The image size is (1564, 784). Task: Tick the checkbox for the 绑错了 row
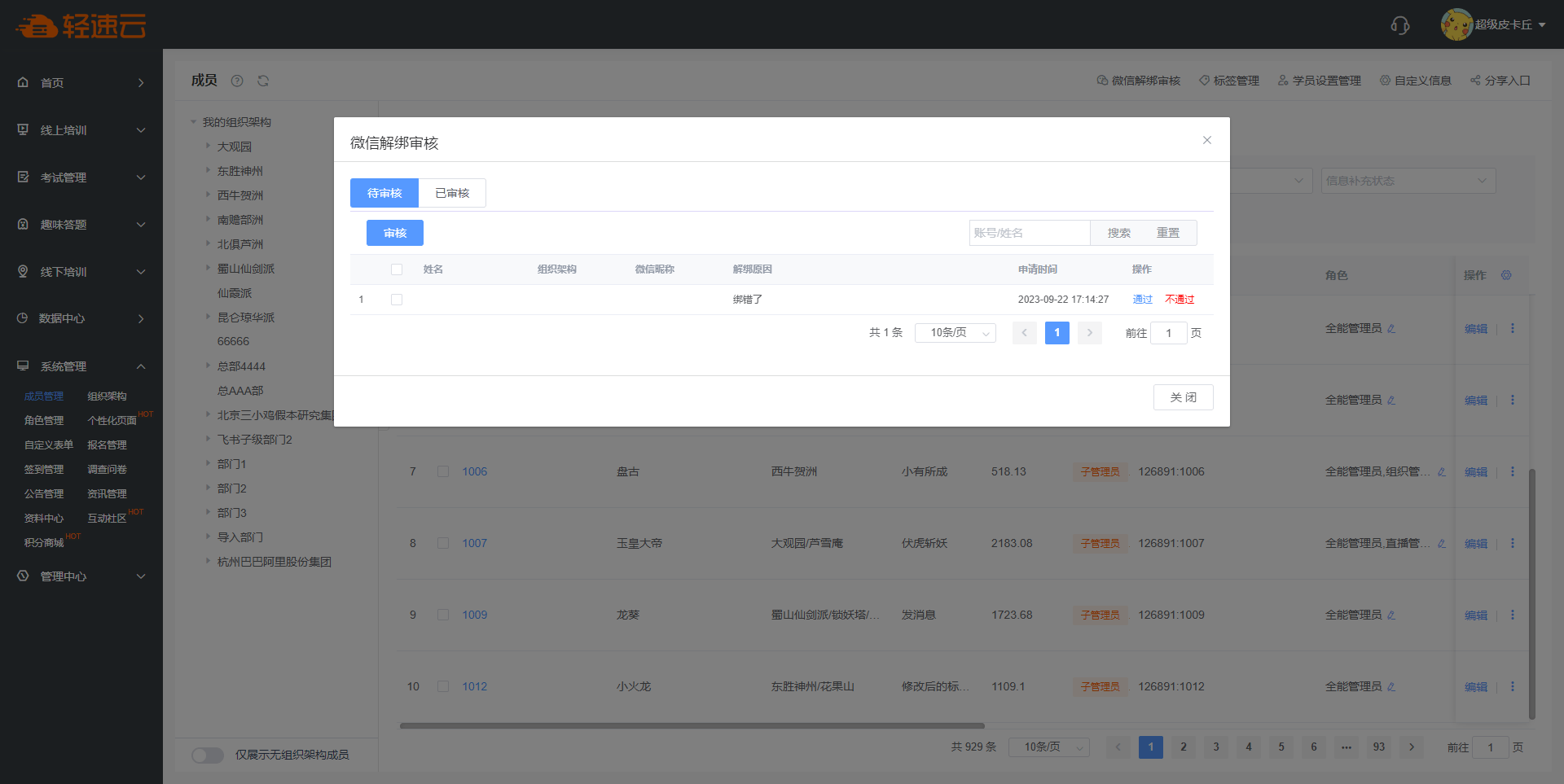click(x=397, y=300)
